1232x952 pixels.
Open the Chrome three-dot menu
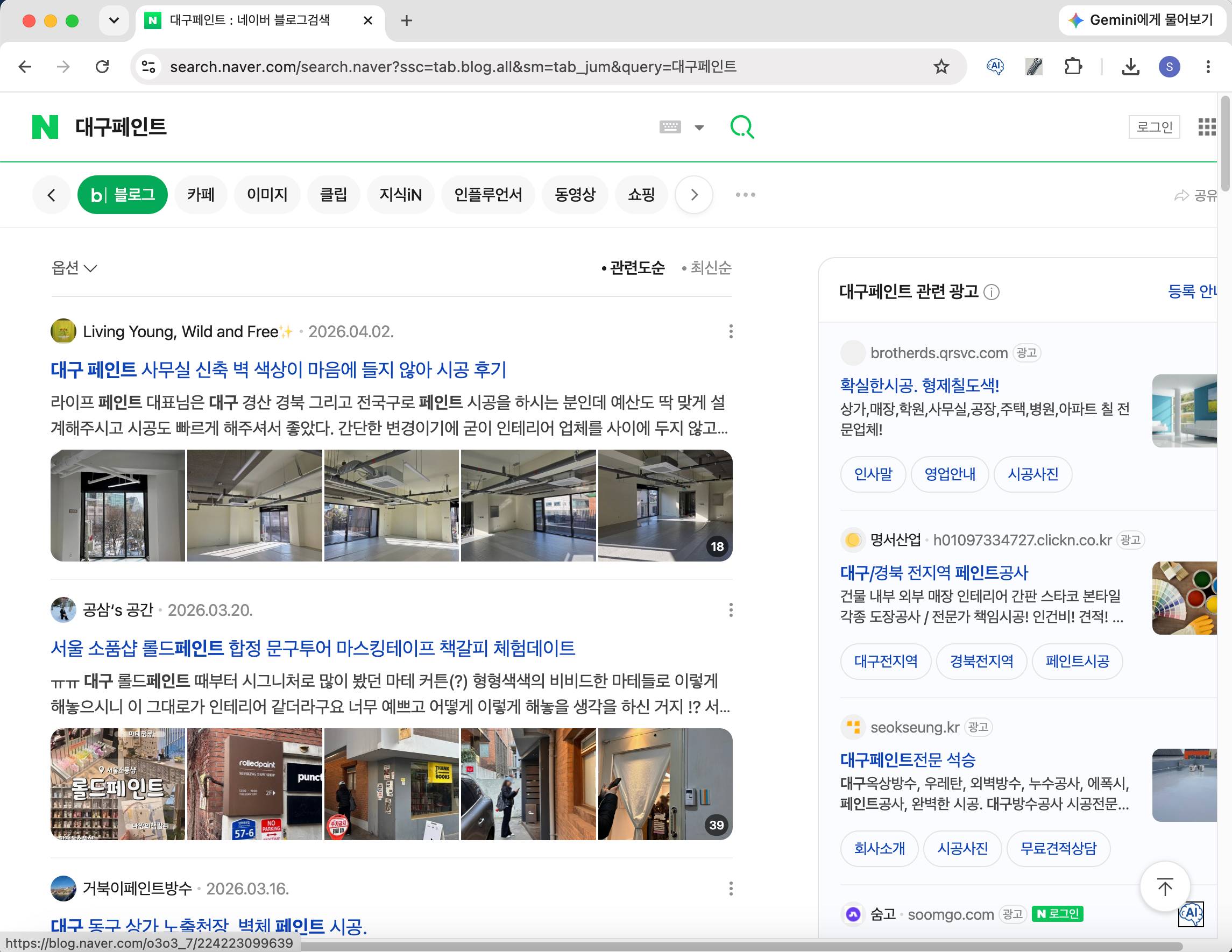click(1208, 67)
